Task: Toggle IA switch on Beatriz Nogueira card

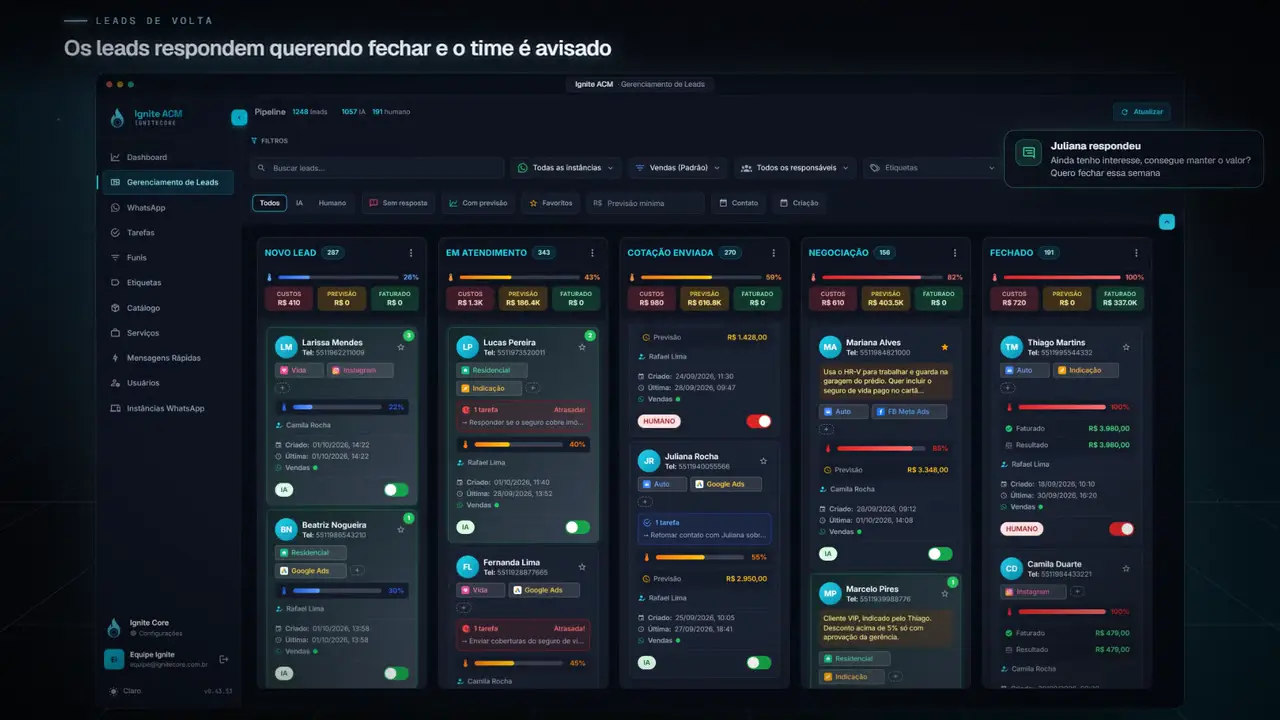Action: click(397, 674)
